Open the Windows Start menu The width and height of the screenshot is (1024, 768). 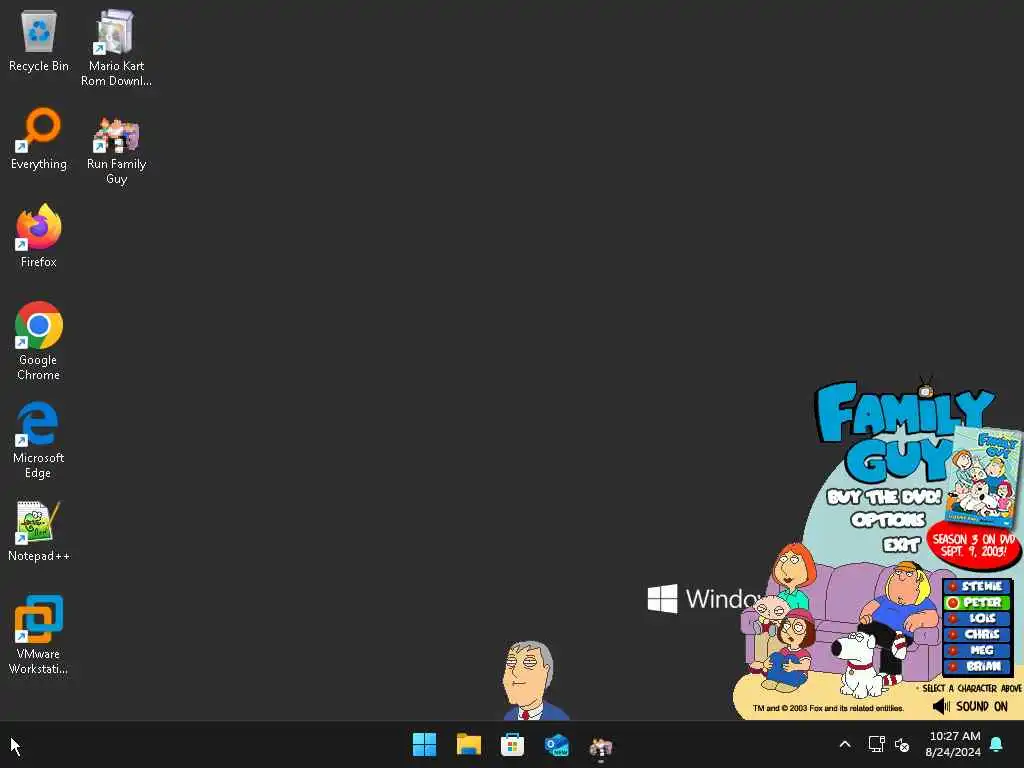424,744
